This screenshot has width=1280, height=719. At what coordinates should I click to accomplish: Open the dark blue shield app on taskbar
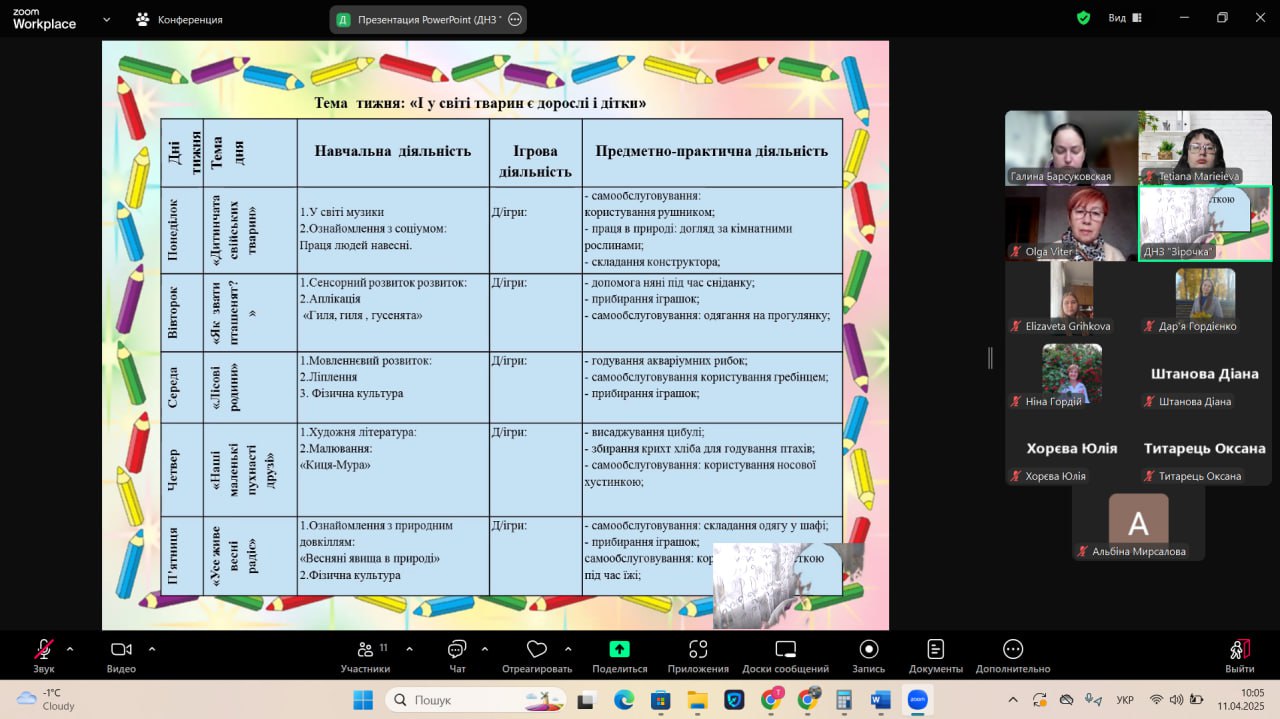(x=734, y=700)
